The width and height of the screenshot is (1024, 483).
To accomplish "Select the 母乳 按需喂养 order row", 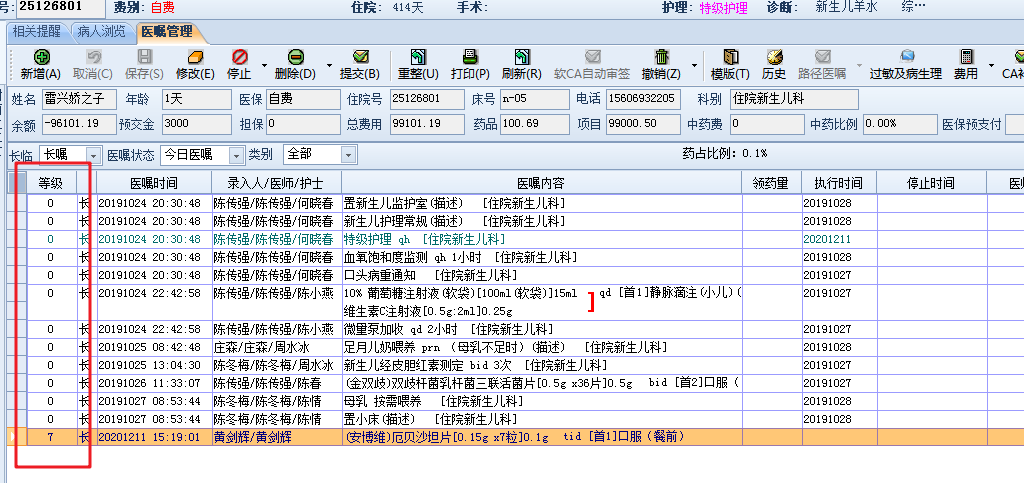I will 516,400.
